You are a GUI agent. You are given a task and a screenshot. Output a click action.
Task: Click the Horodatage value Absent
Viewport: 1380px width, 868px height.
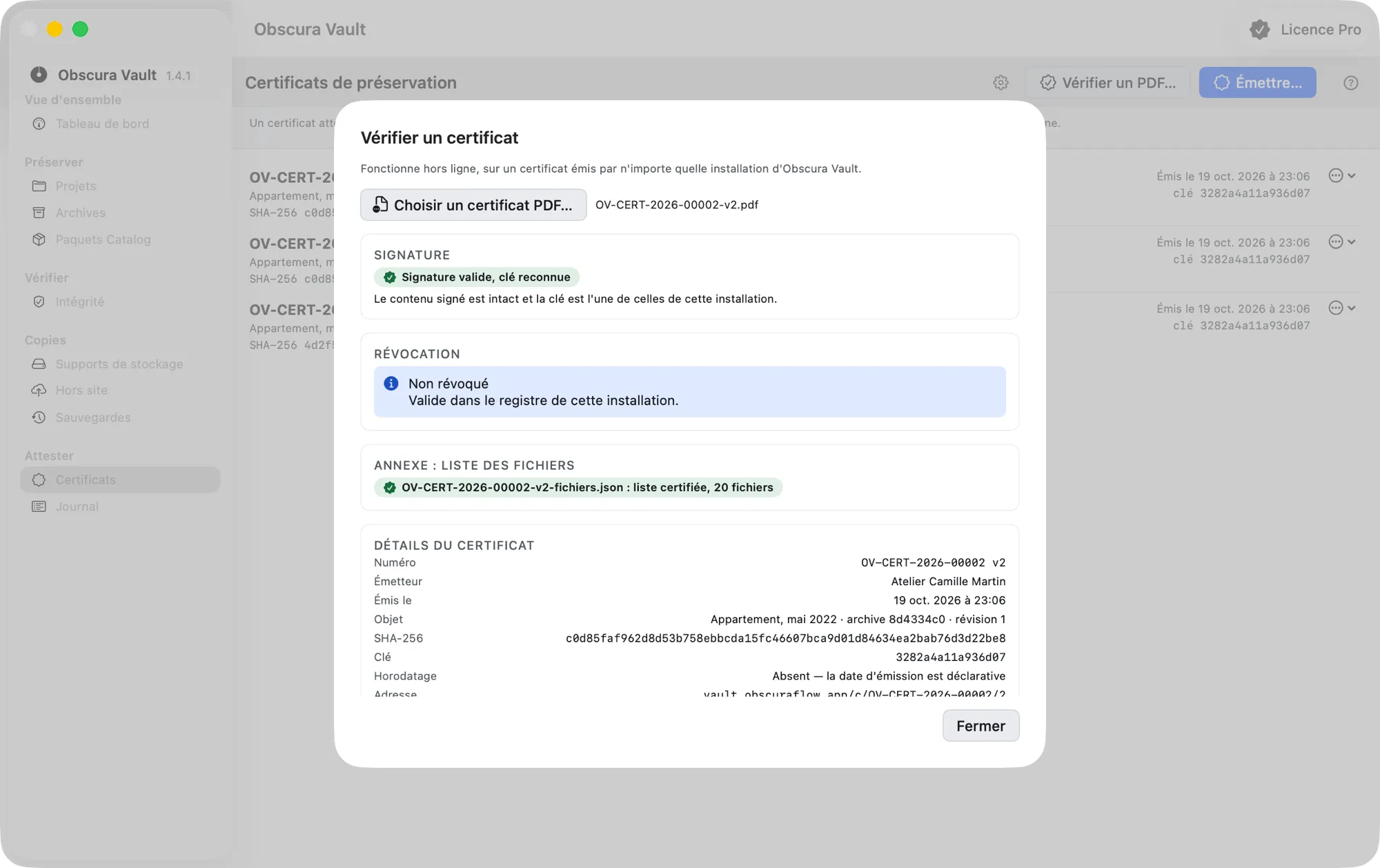pyautogui.click(x=889, y=676)
